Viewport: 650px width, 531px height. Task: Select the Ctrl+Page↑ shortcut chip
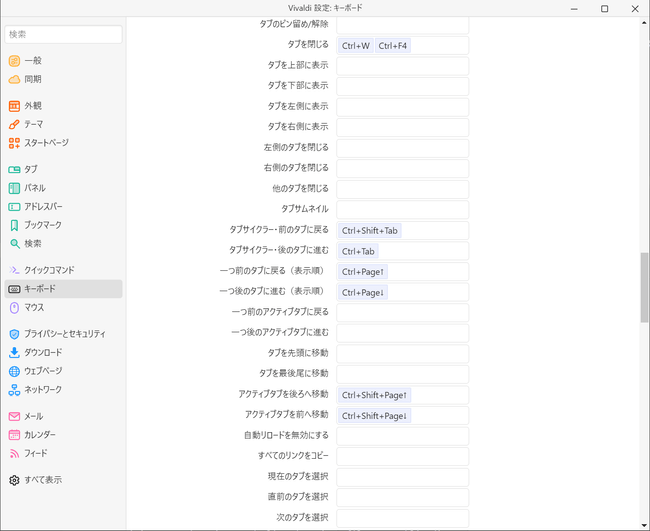(363, 272)
